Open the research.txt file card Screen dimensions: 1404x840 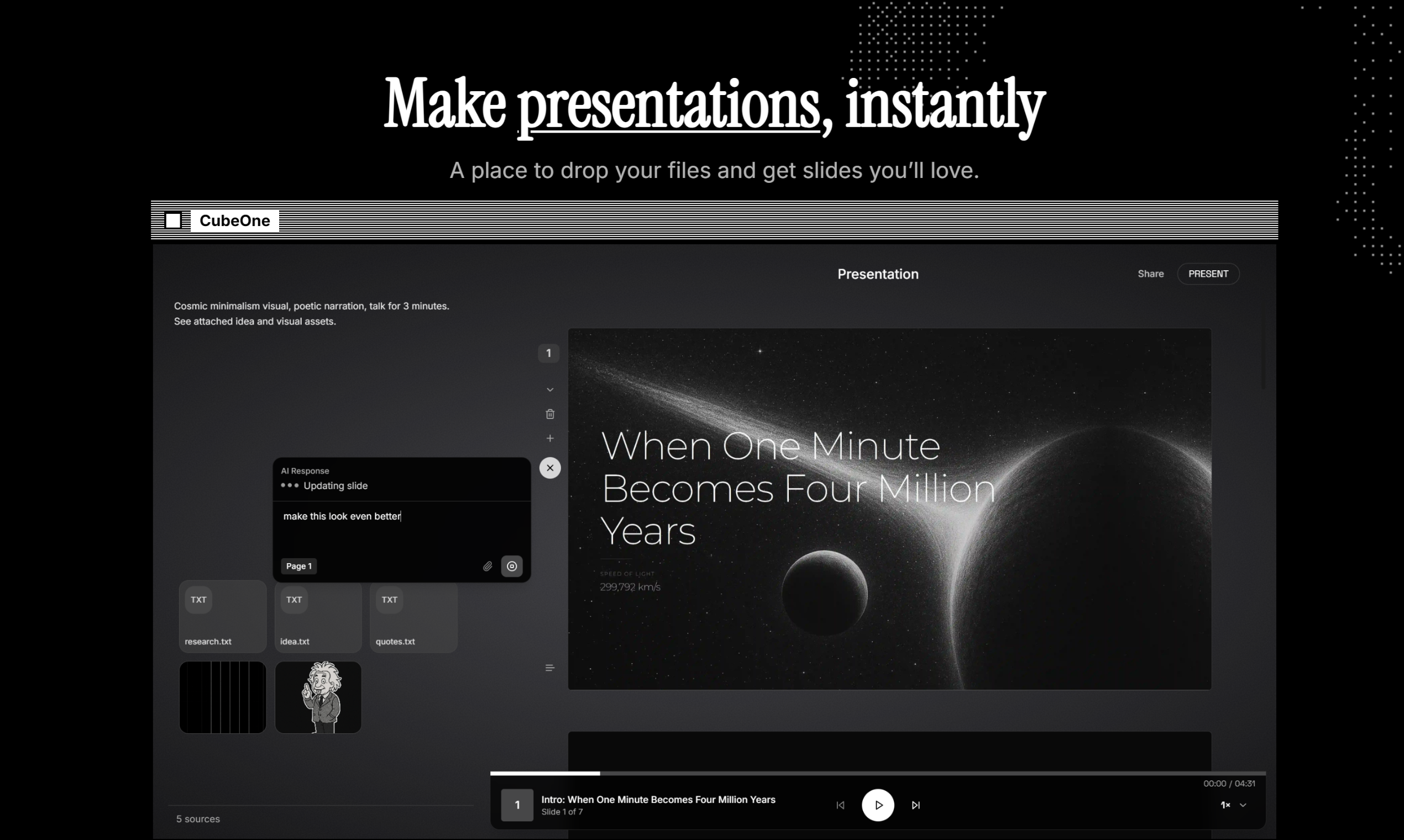[222, 616]
